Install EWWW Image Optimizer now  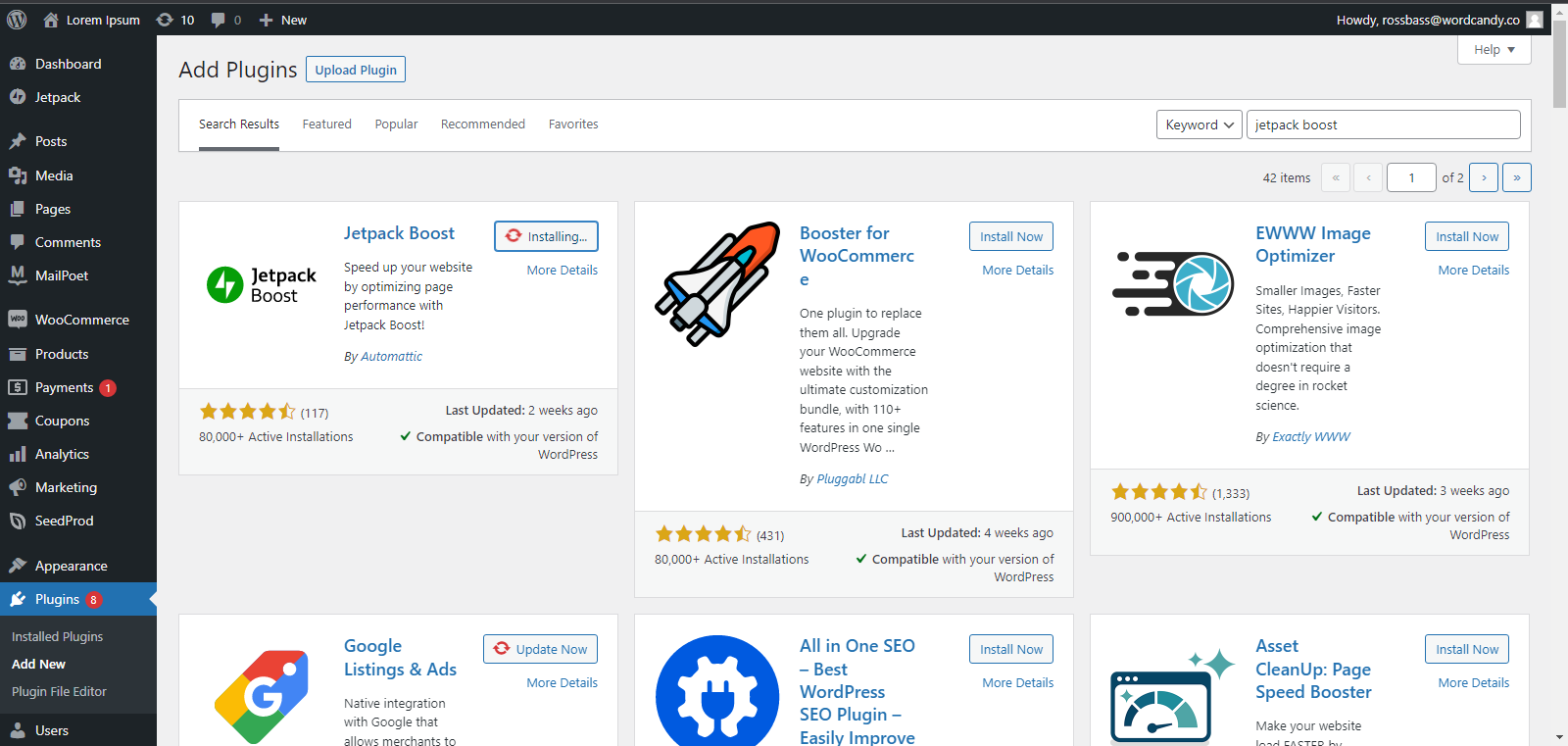pyautogui.click(x=1467, y=236)
